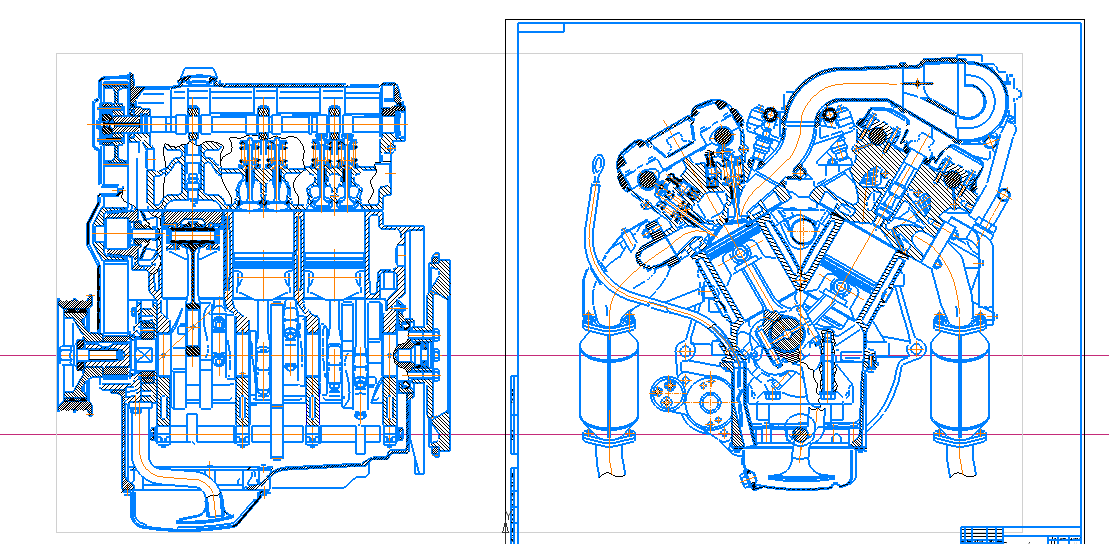Click the flywheel on the longitudinal section's right end
This screenshot has height=544, width=1109.
pos(438,355)
